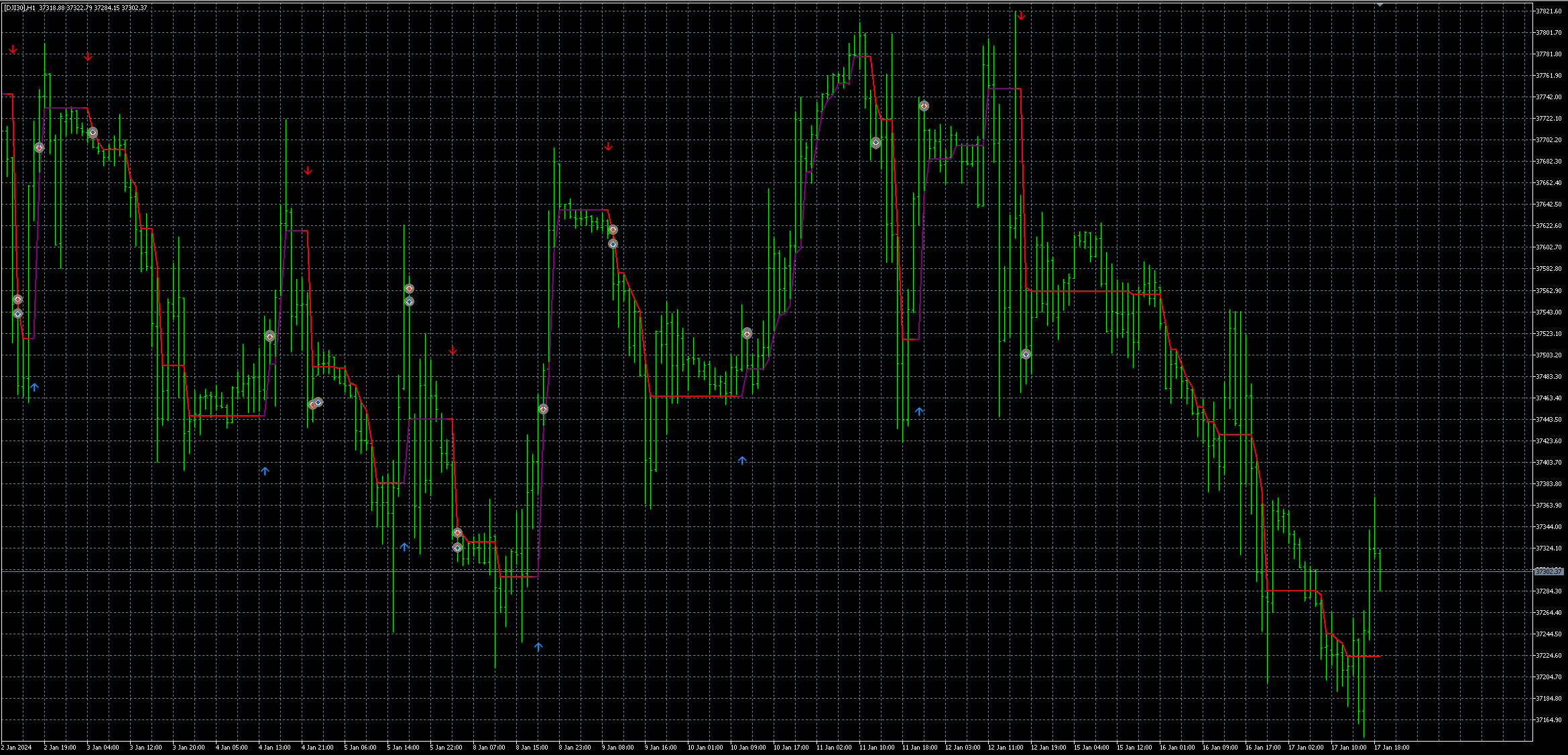Click the red sell arrow above 5 Jan 22:00
The image size is (1568, 755).
(453, 351)
